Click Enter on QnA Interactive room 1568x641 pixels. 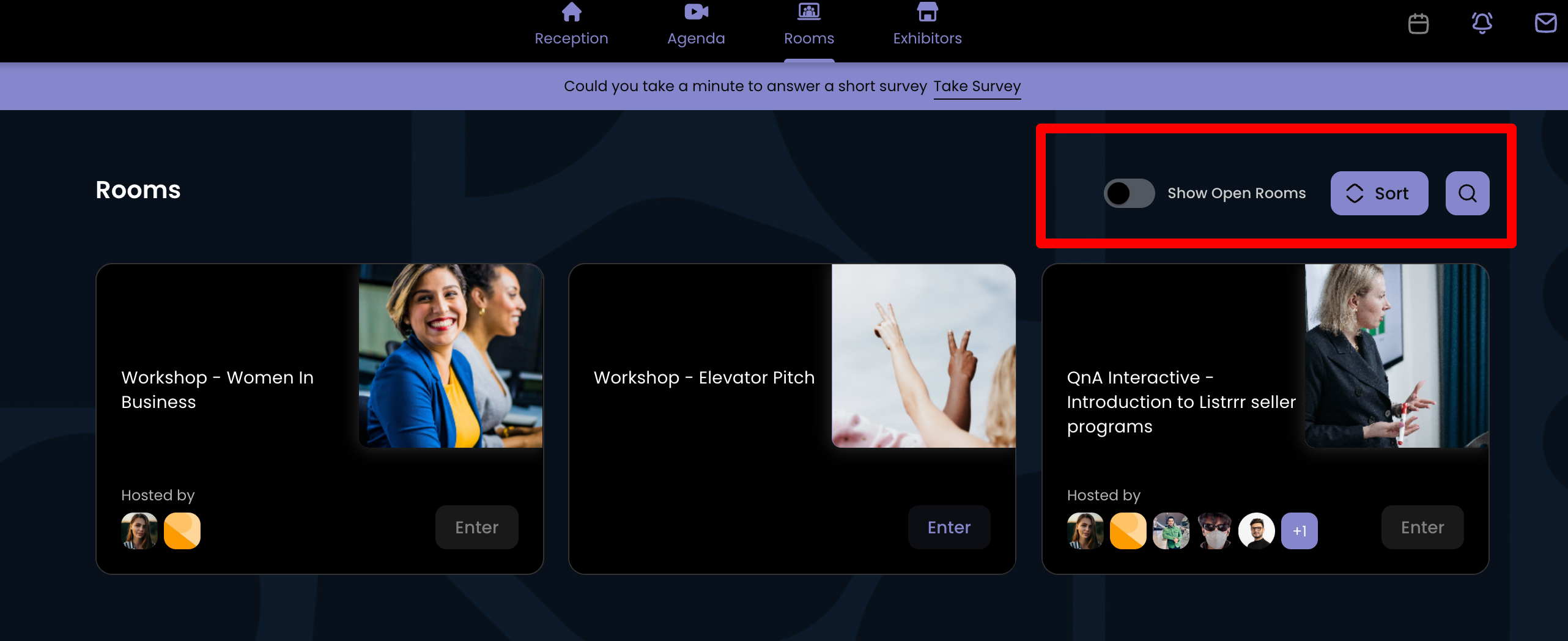[x=1422, y=527]
